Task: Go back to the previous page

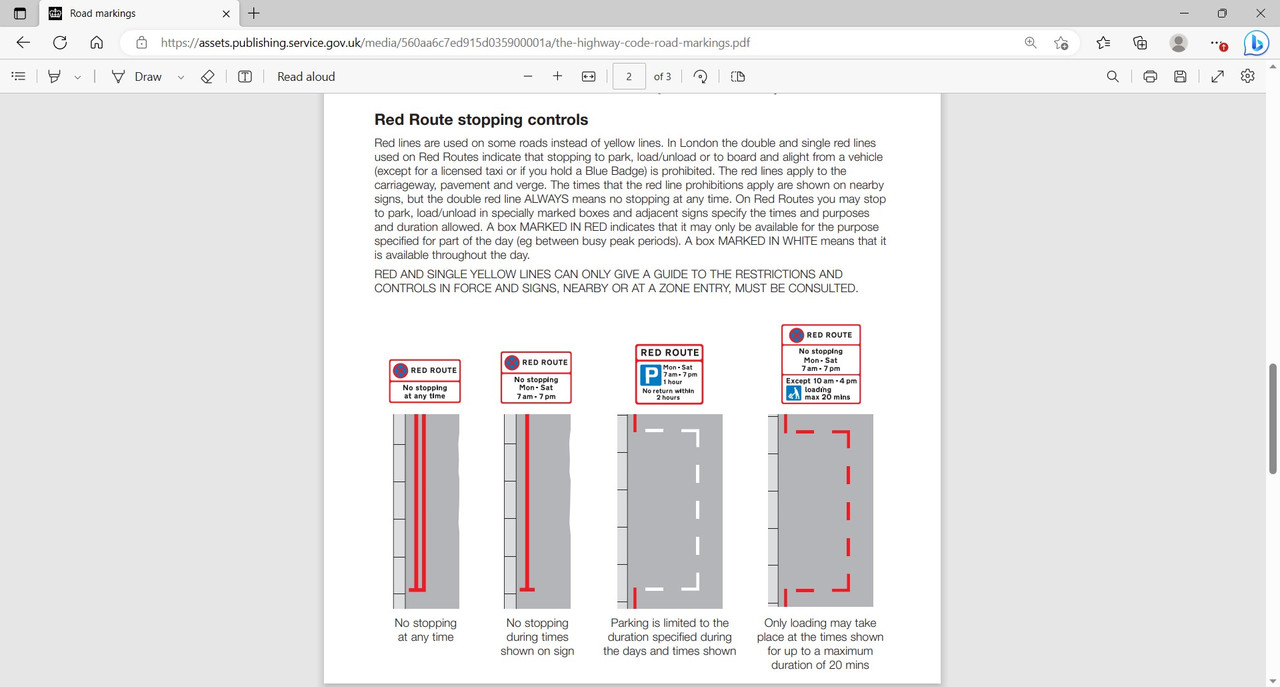Action: (23, 43)
